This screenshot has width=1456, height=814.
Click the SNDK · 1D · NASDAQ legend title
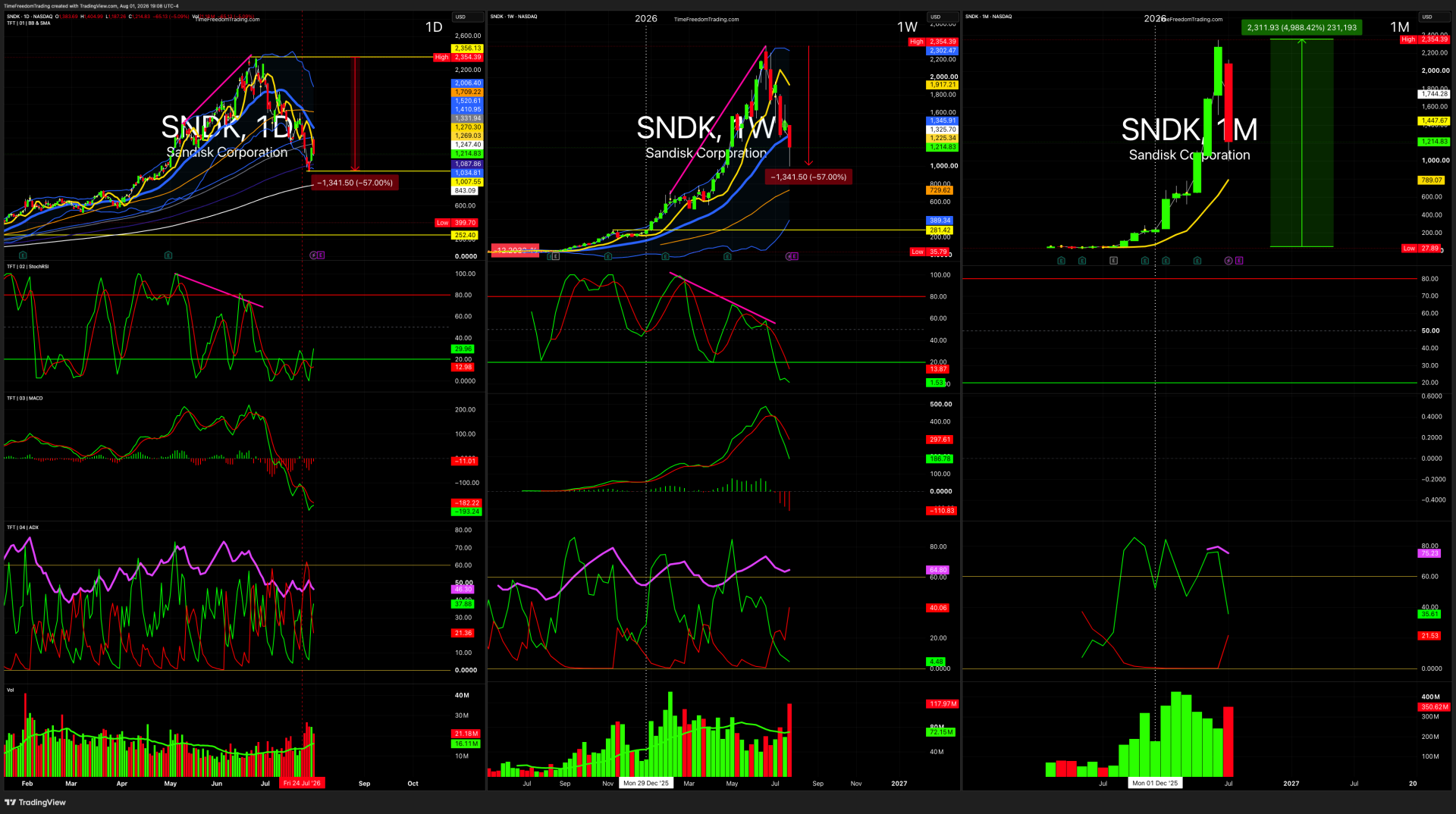pos(30,16)
